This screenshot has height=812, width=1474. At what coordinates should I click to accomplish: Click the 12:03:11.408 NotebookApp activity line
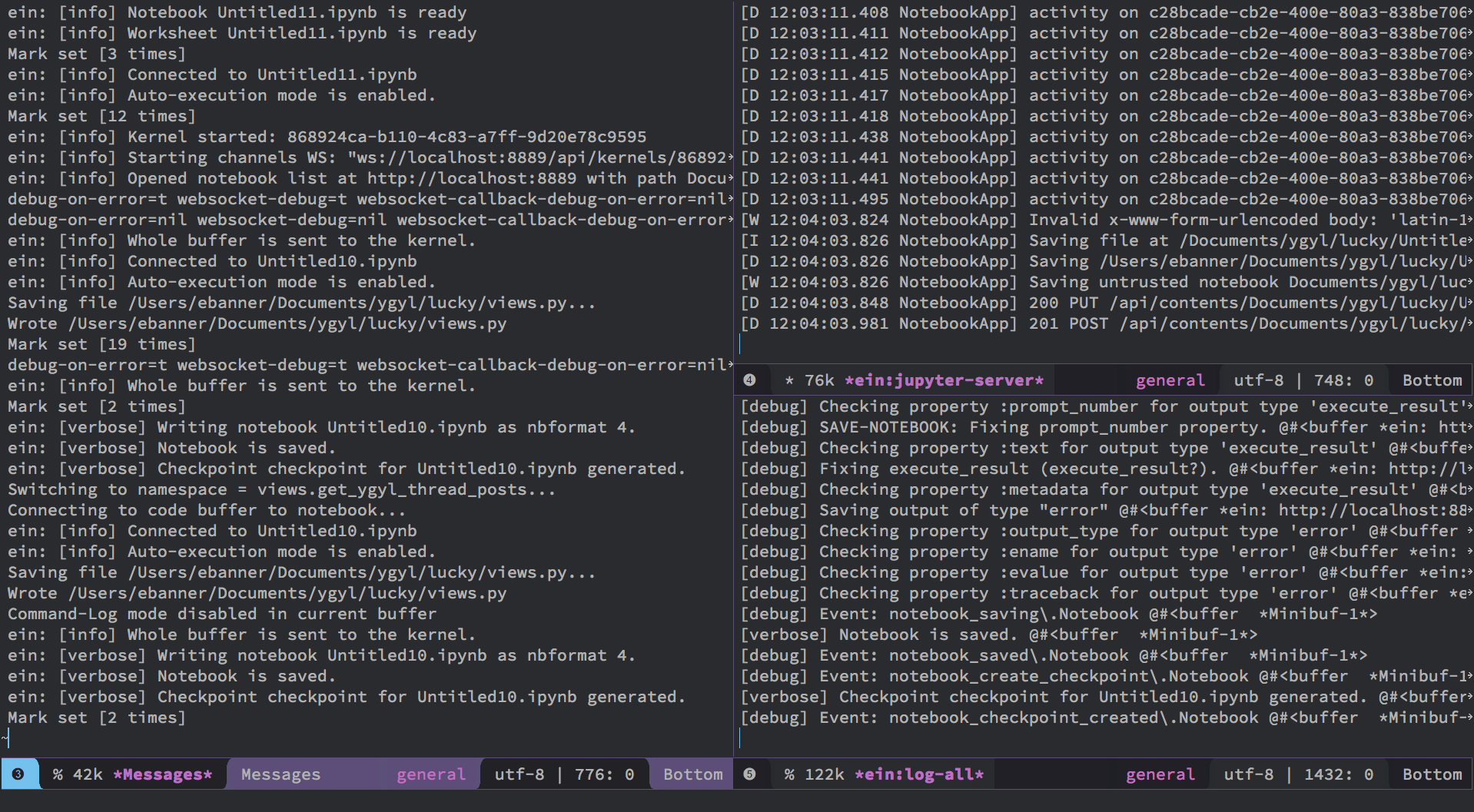coord(1107,12)
